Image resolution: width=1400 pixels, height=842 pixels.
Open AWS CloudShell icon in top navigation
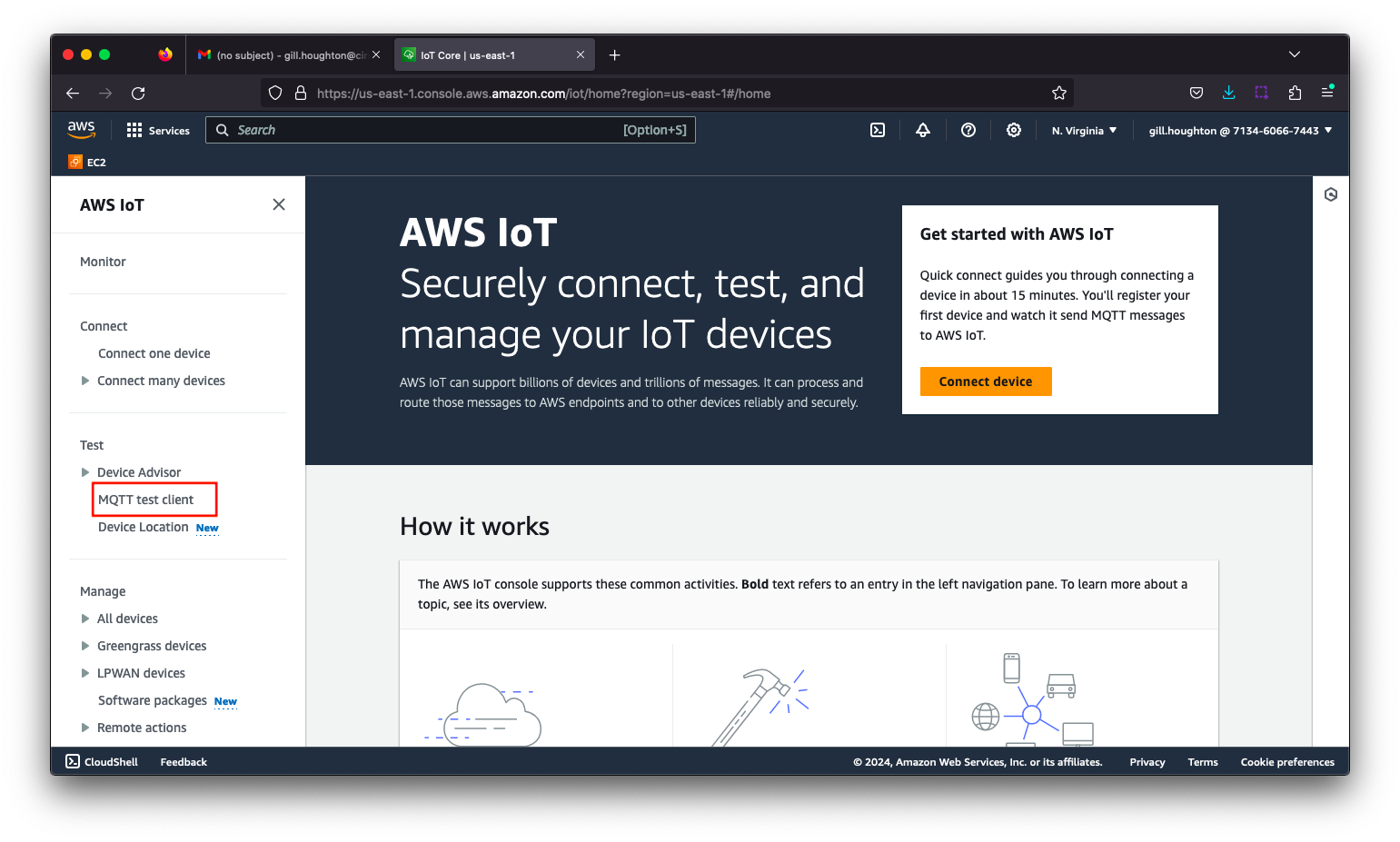[x=878, y=130]
